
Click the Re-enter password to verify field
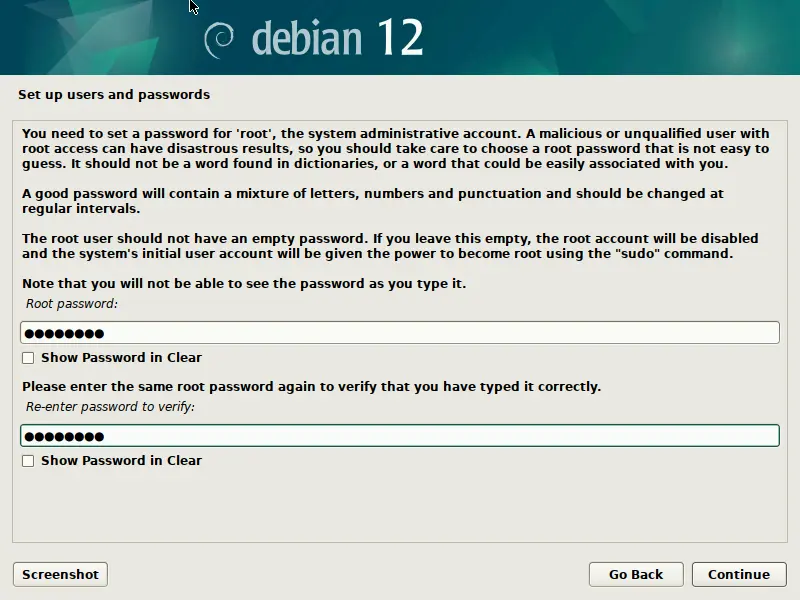coord(400,436)
